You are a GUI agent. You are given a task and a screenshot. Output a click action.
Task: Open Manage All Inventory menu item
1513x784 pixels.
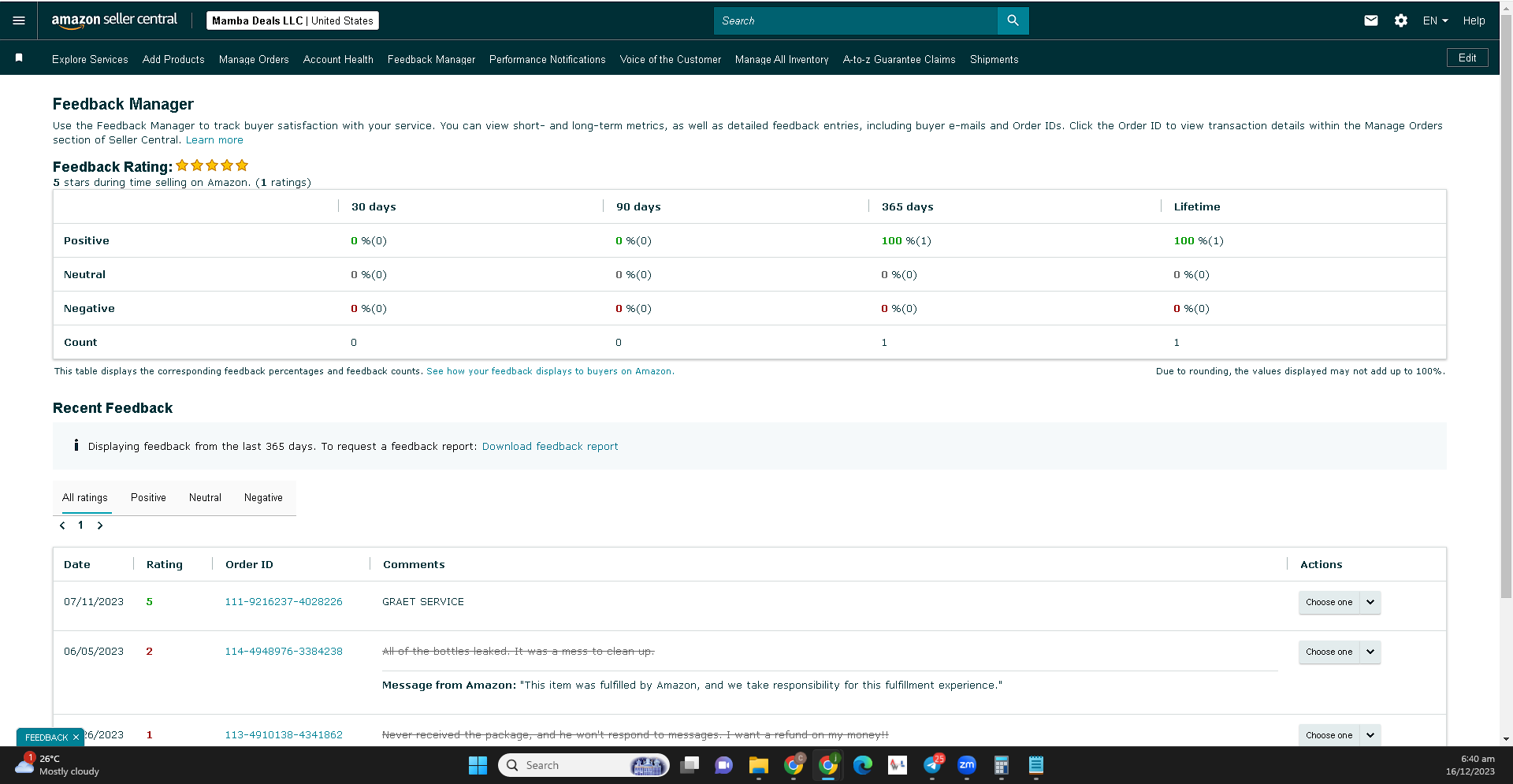(x=782, y=59)
